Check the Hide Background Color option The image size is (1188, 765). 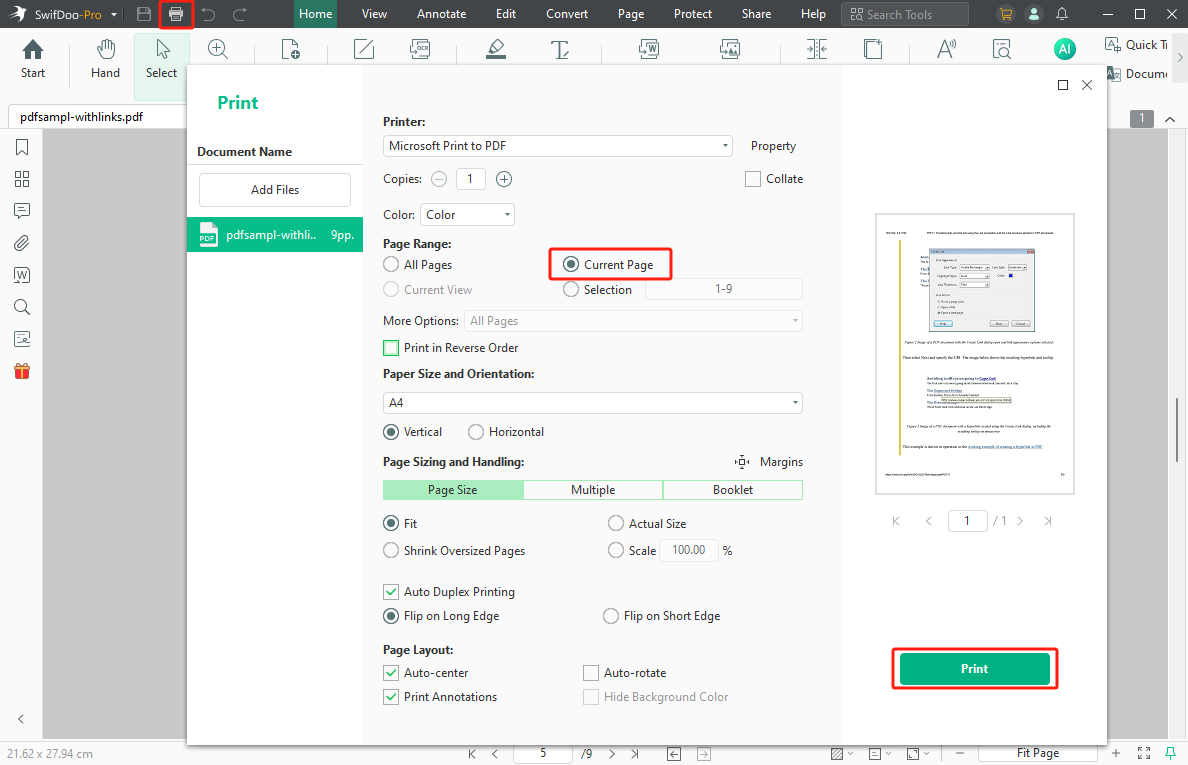590,696
